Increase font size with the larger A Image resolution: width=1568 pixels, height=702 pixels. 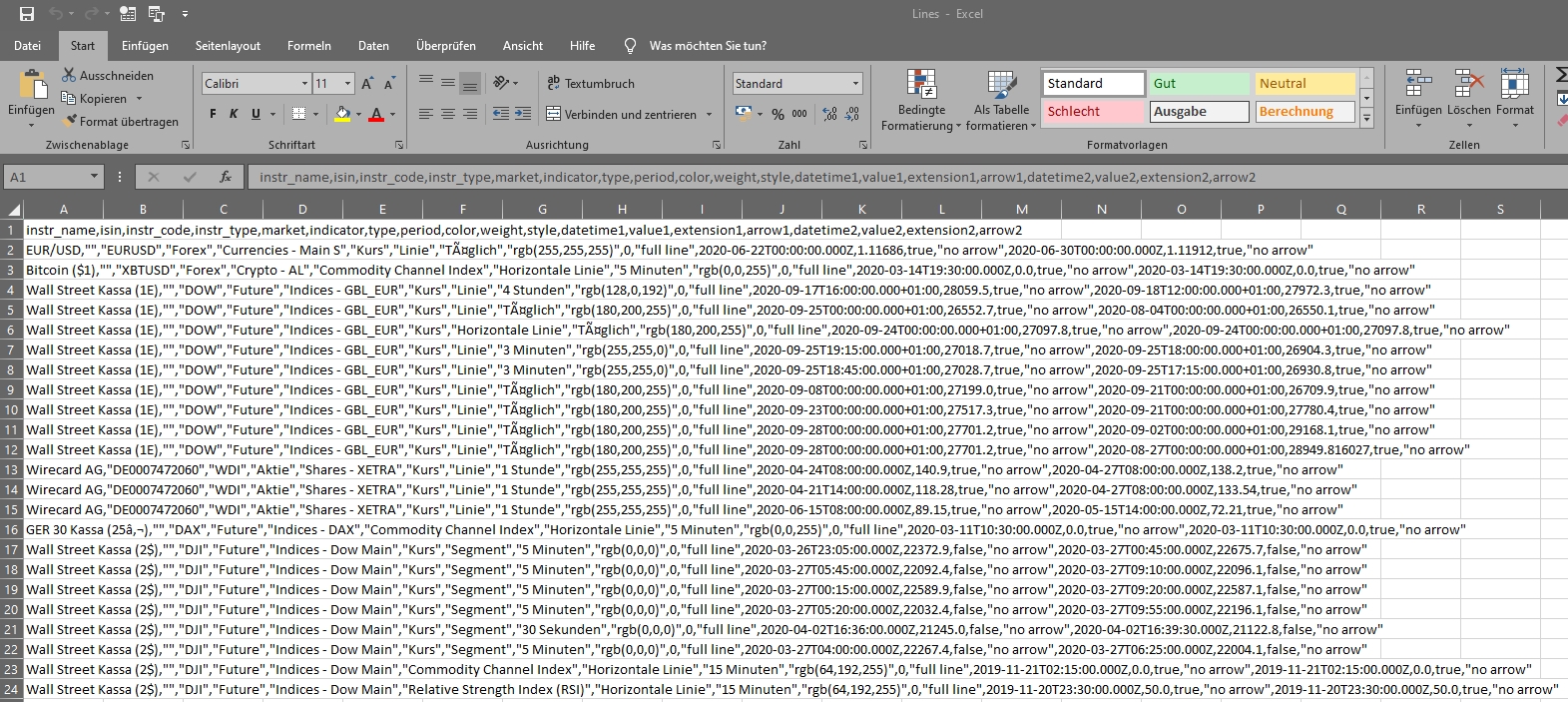(x=367, y=84)
